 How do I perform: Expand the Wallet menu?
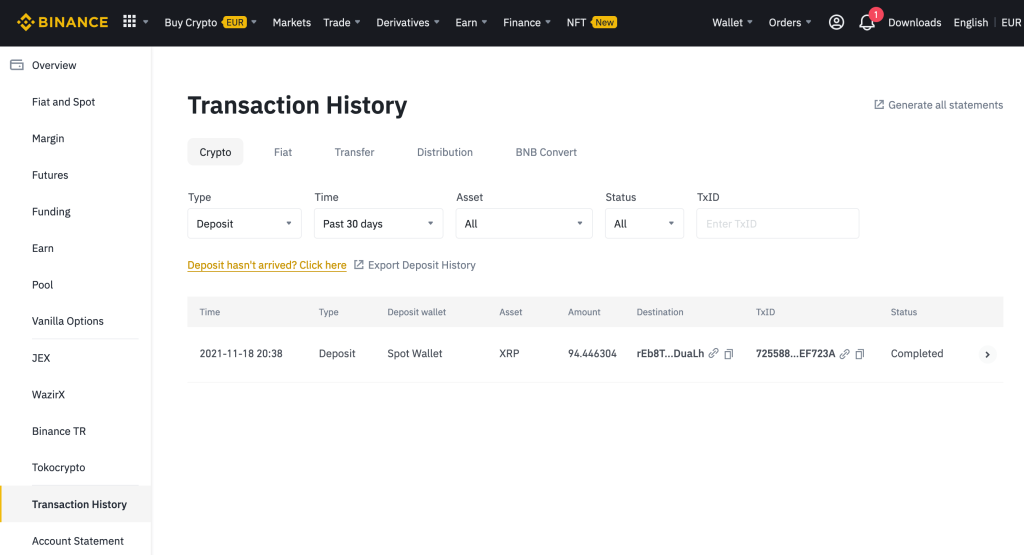click(732, 22)
